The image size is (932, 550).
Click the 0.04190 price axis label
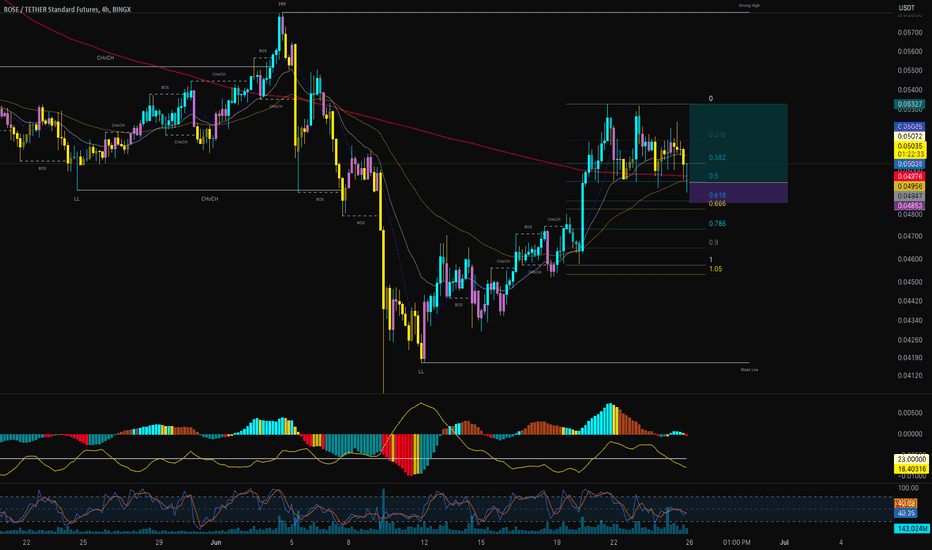click(909, 358)
